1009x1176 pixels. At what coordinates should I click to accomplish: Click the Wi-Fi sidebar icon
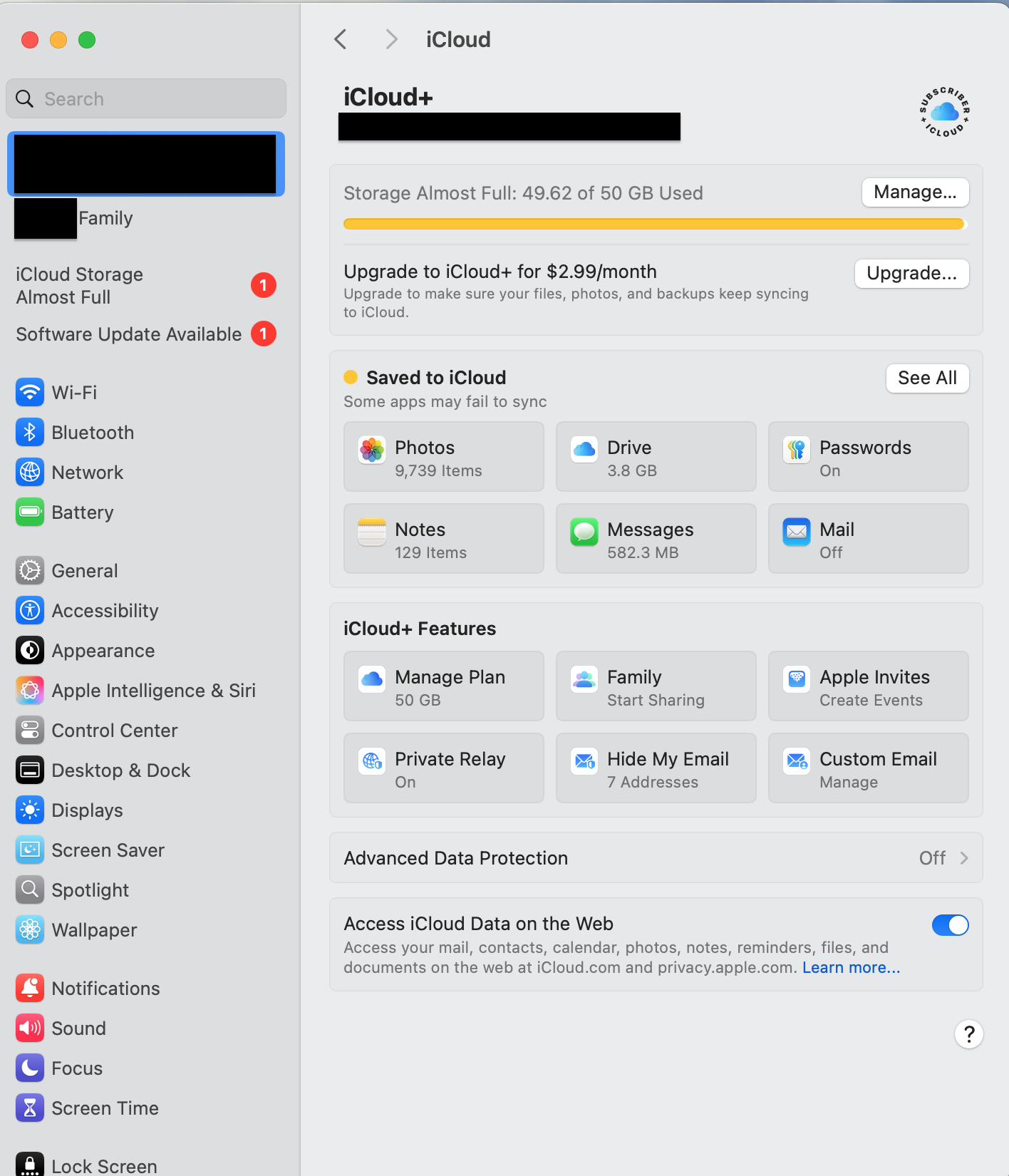point(30,392)
